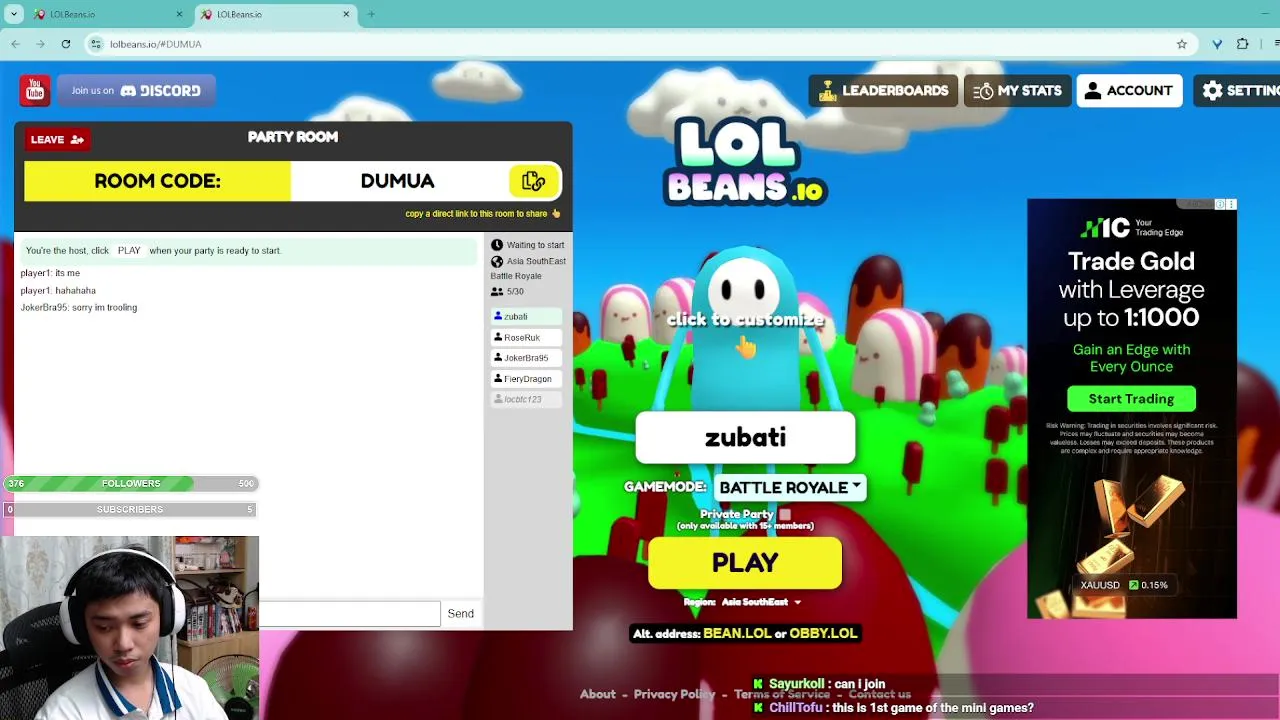This screenshot has height=720, width=1280.
Task: Click the inline PLAY word in host message
Action: (x=129, y=251)
